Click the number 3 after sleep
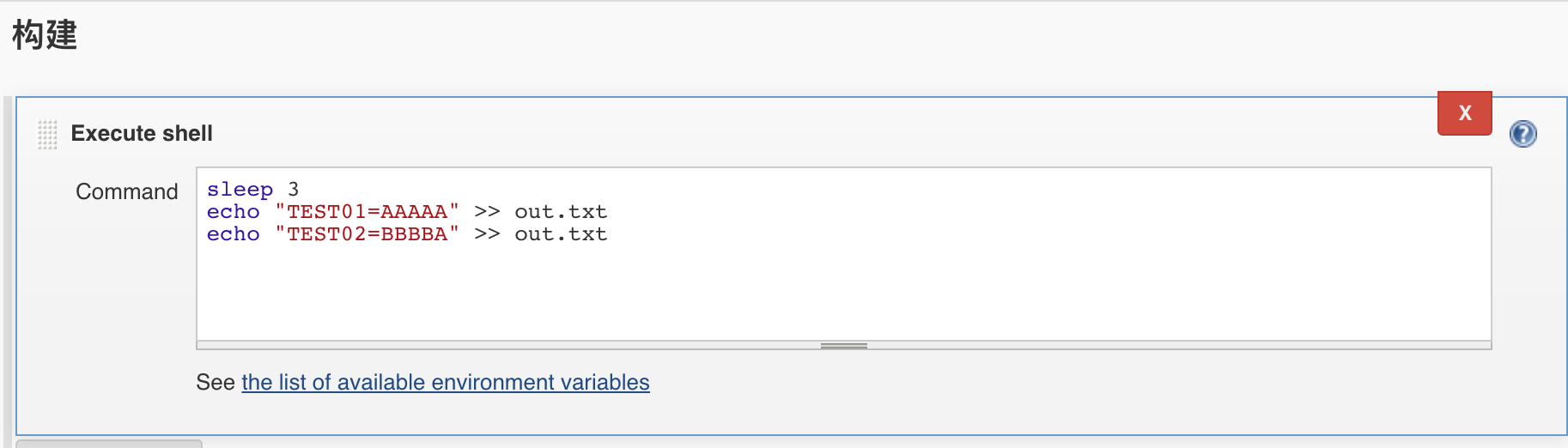This screenshot has width=1568, height=448. click(293, 189)
